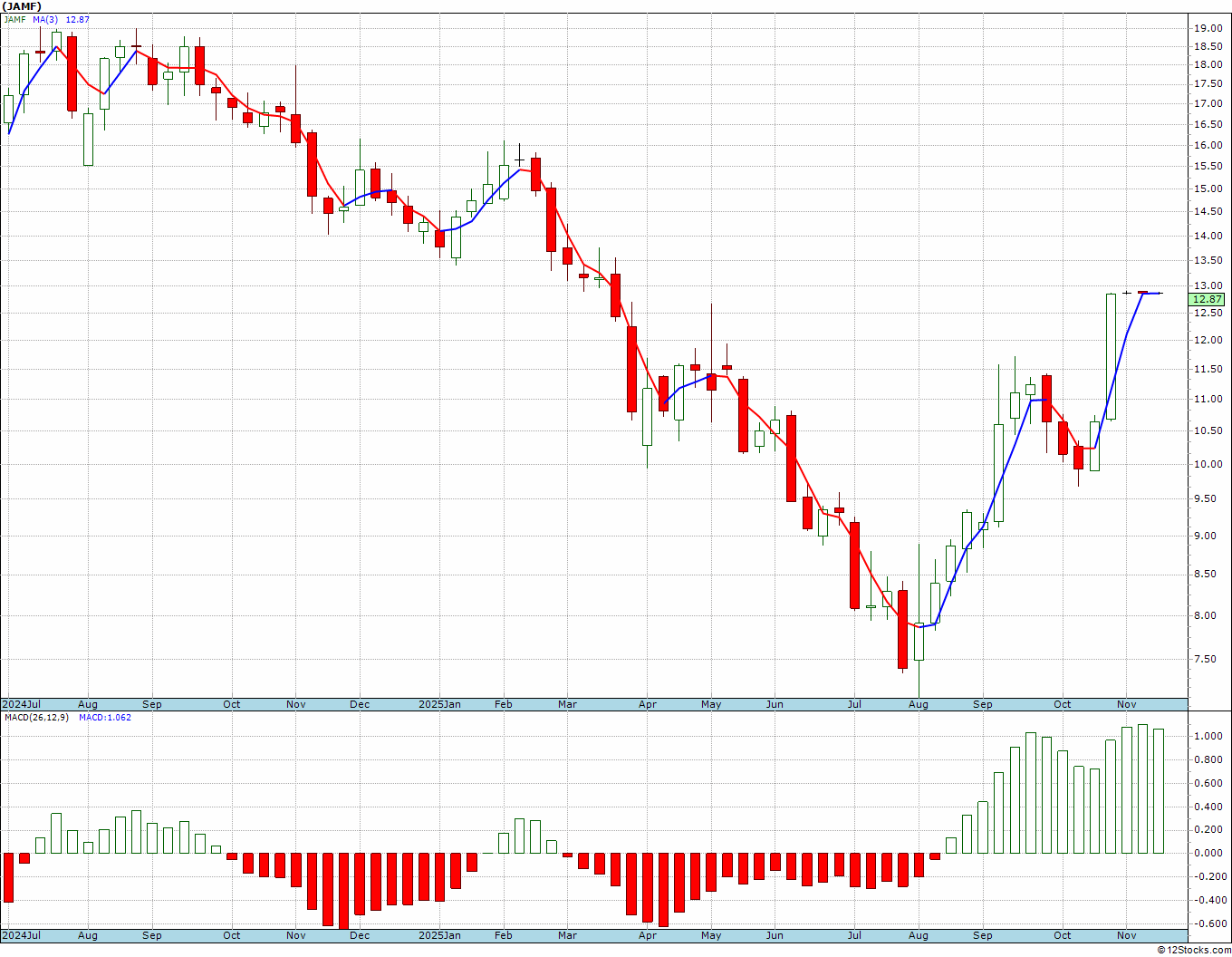Click the highlighted 12.87 last-price tag
This screenshot has width=1232, height=957.
pyautogui.click(x=1207, y=299)
